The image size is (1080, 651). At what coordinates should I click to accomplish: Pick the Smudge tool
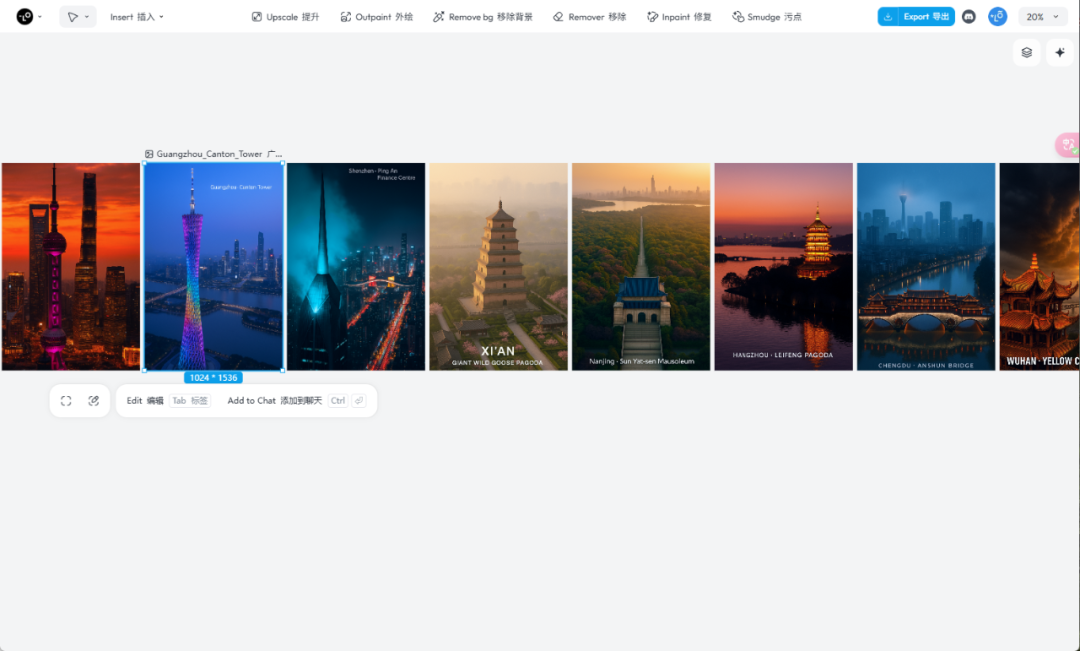tap(766, 17)
